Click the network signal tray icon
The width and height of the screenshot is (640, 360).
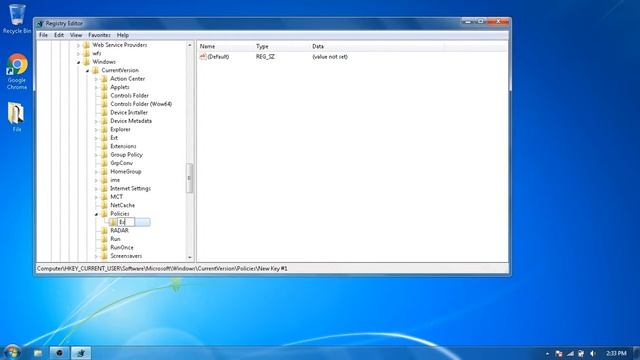(570, 353)
